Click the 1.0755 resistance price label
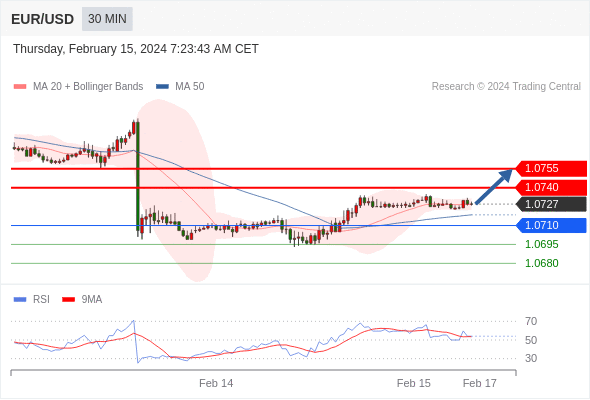 point(551,169)
